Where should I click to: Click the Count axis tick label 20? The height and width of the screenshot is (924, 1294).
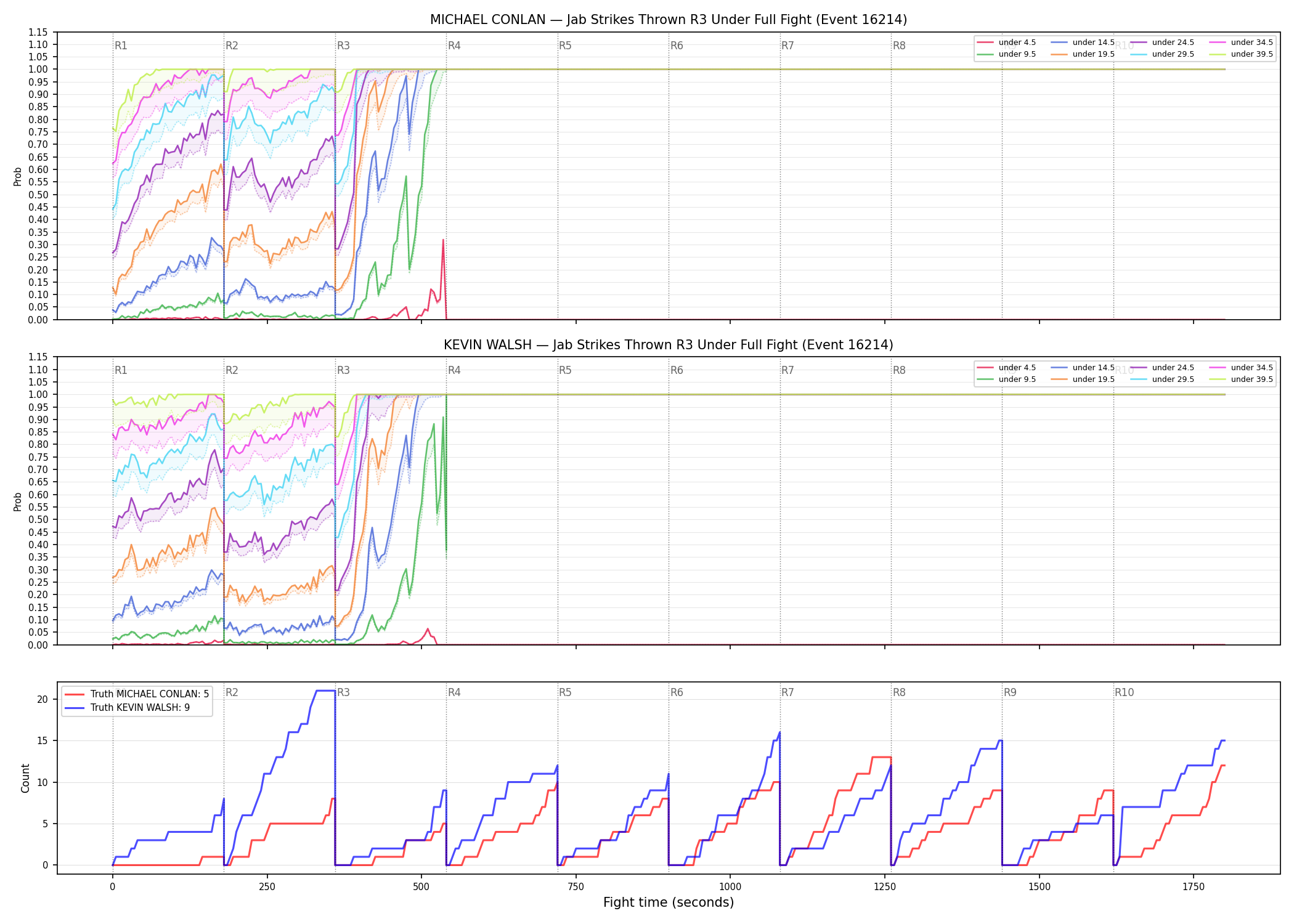click(43, 699)
